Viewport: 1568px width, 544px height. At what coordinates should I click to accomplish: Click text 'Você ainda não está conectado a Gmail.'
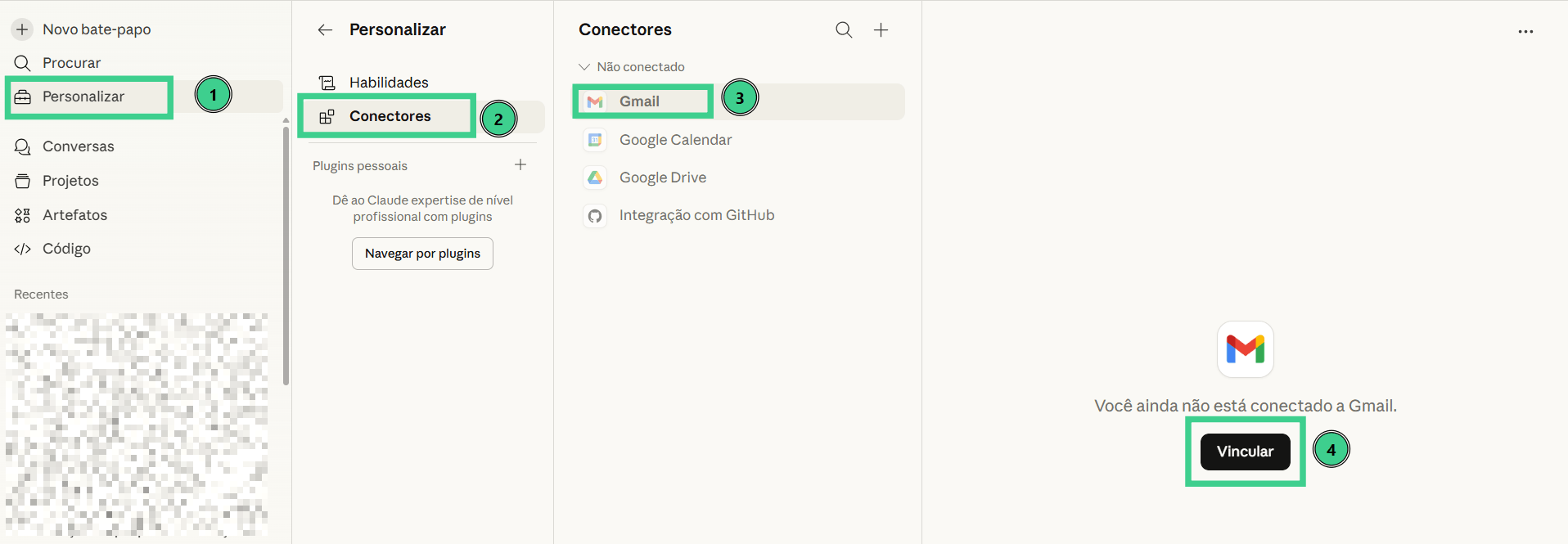(x=1246, y=406)
